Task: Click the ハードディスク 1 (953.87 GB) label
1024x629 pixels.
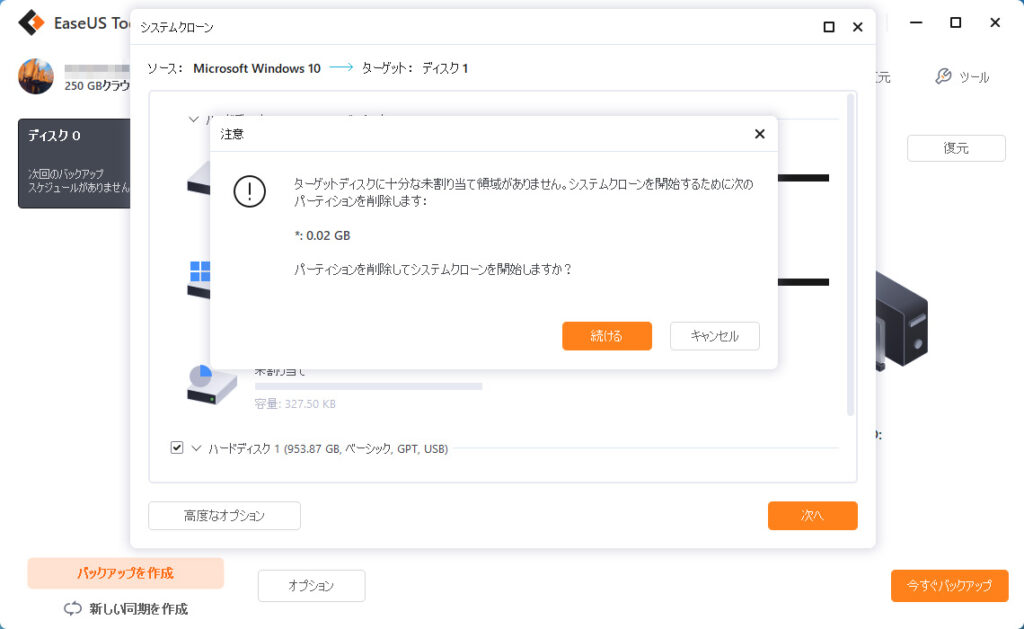Action: coord(328,449)
